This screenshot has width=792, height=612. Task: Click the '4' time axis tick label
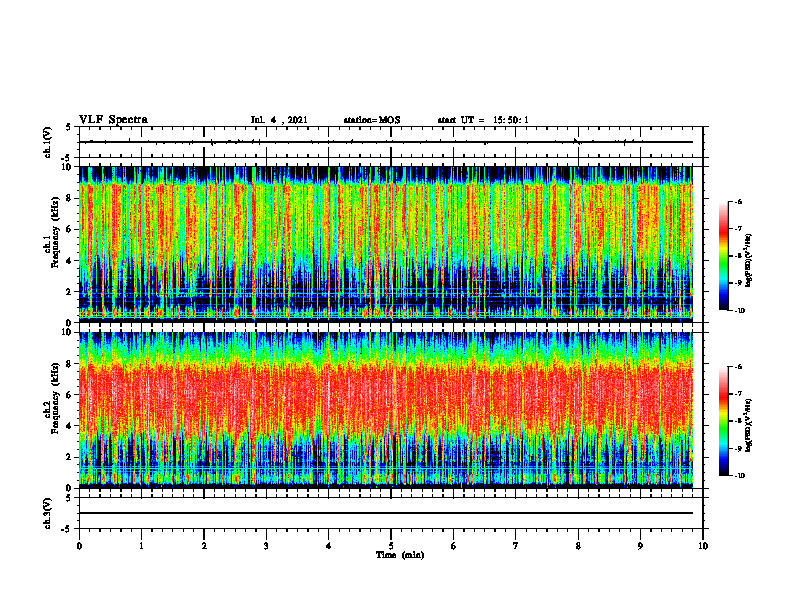click(x=329, y=546)
